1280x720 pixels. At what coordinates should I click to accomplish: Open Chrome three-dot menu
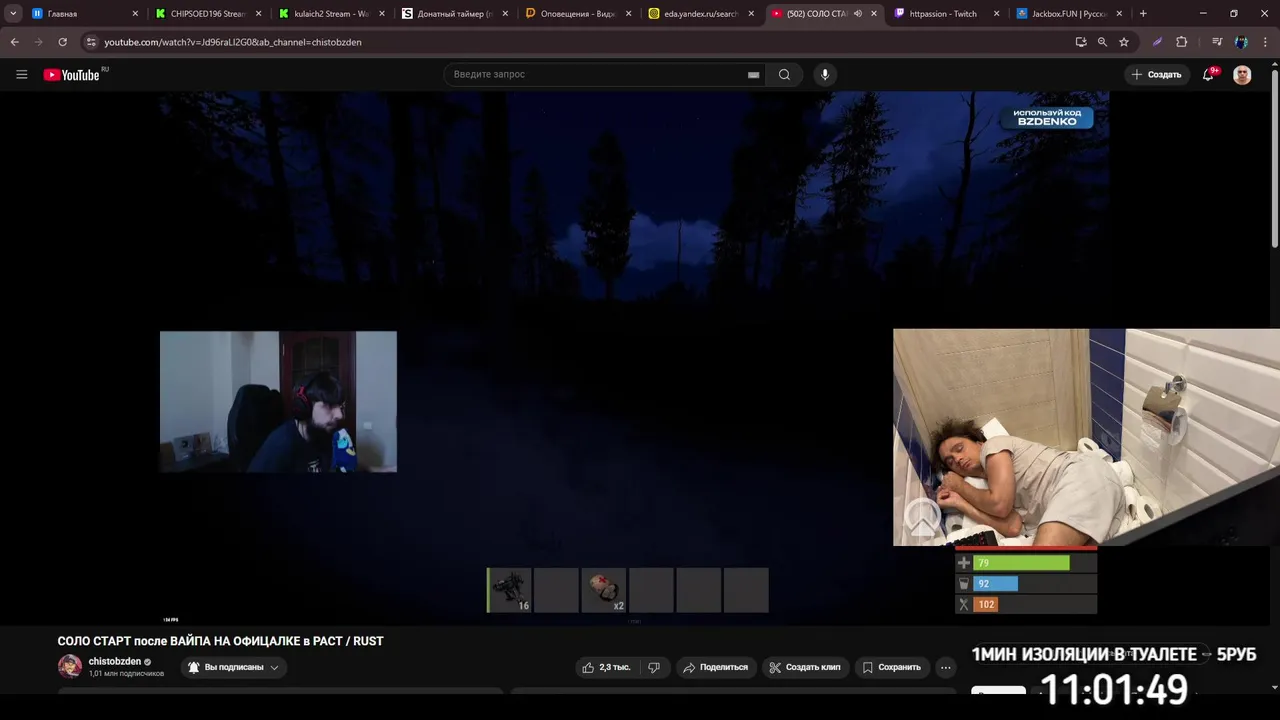click(x=1265, y=42)
